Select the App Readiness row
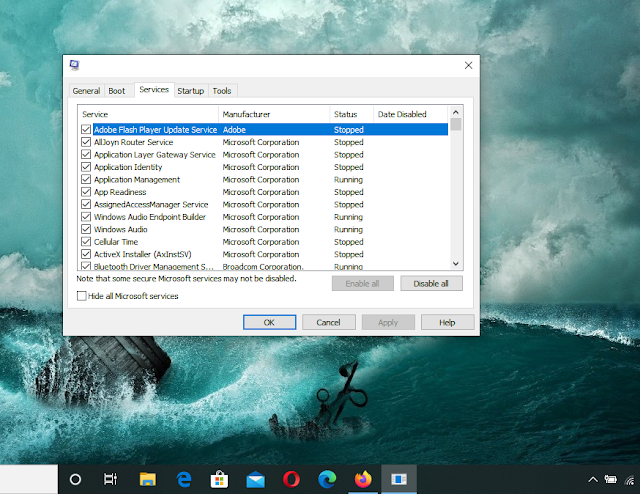The image size is (640, 494). pyautogui.click(x=264, y=192)
